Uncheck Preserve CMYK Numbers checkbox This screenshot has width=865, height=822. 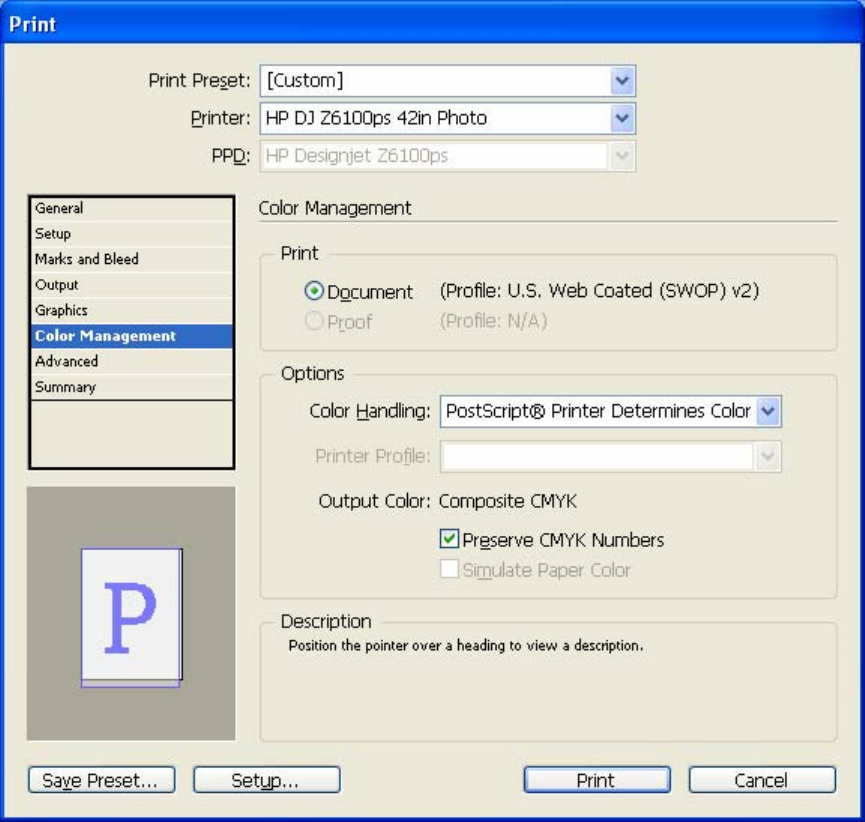coord(450,540)
